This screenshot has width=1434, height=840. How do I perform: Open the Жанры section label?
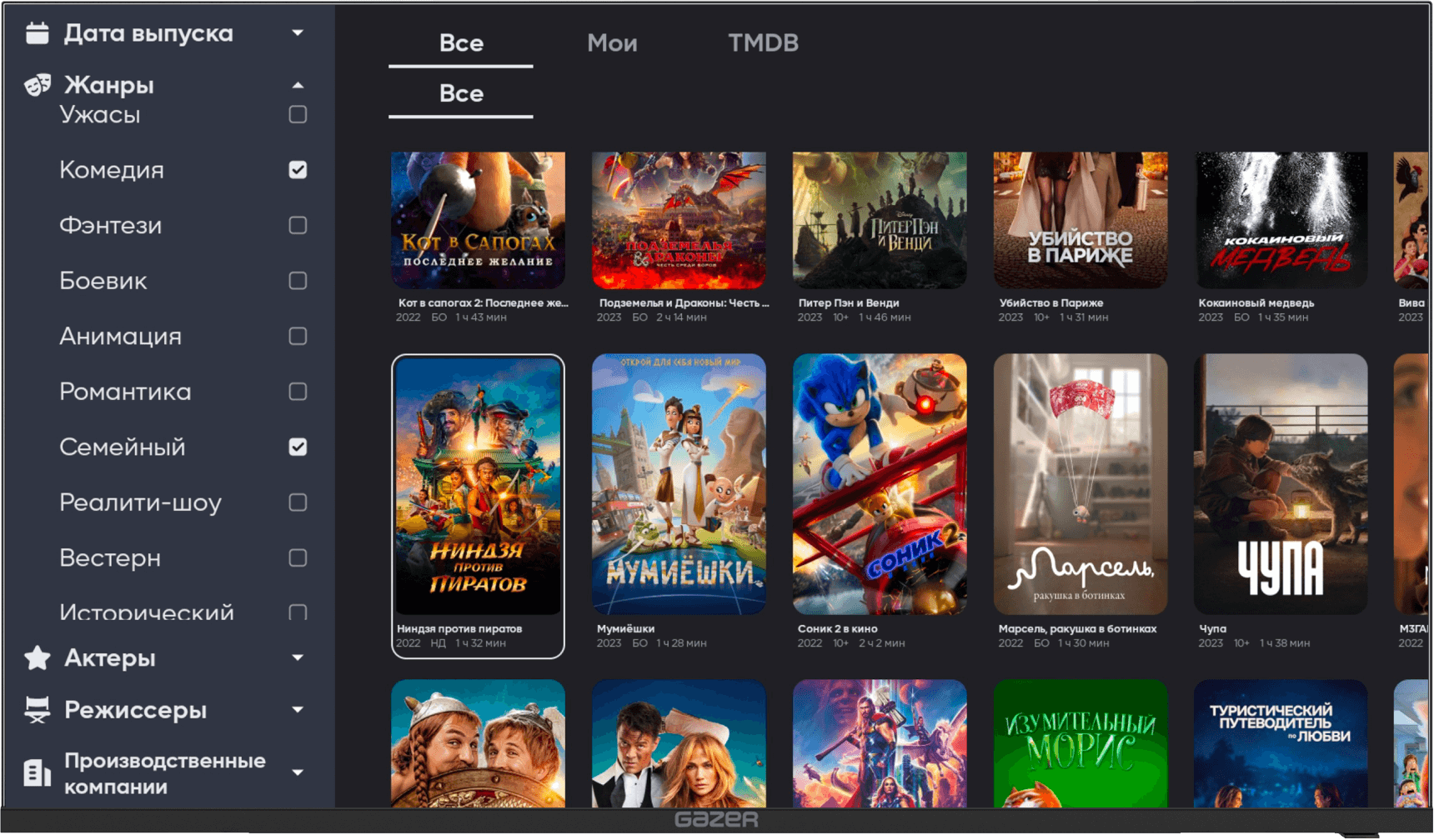(x=109, y=85)
